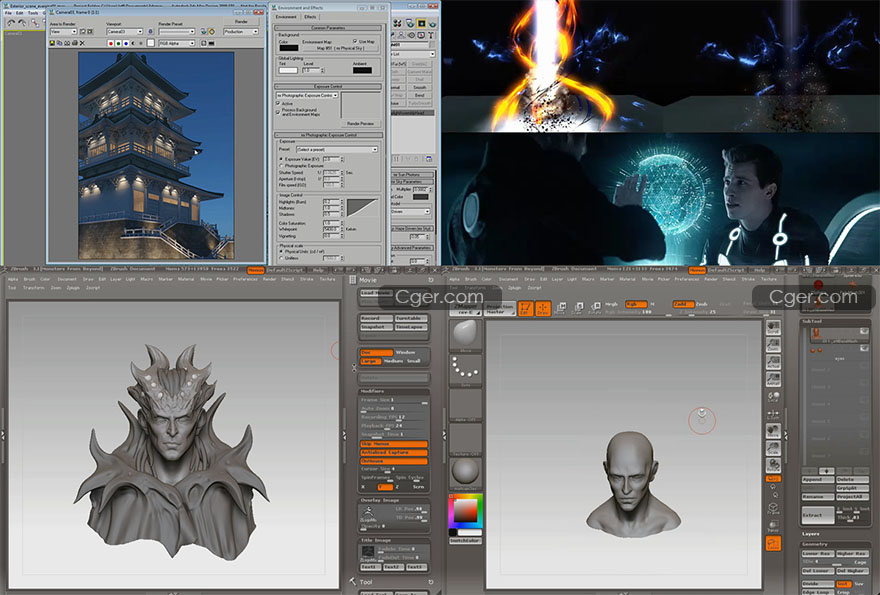The image size is (880, 595).
Task: Toggle the red channel button in render window
Action: point(111,43)
